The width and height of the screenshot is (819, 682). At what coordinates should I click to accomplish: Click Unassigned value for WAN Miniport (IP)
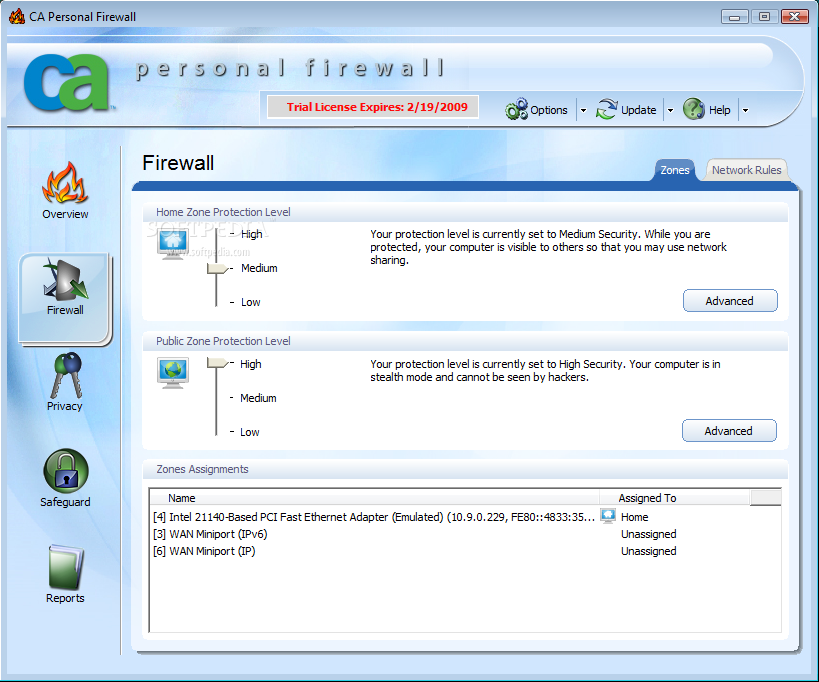coord(649,551)
